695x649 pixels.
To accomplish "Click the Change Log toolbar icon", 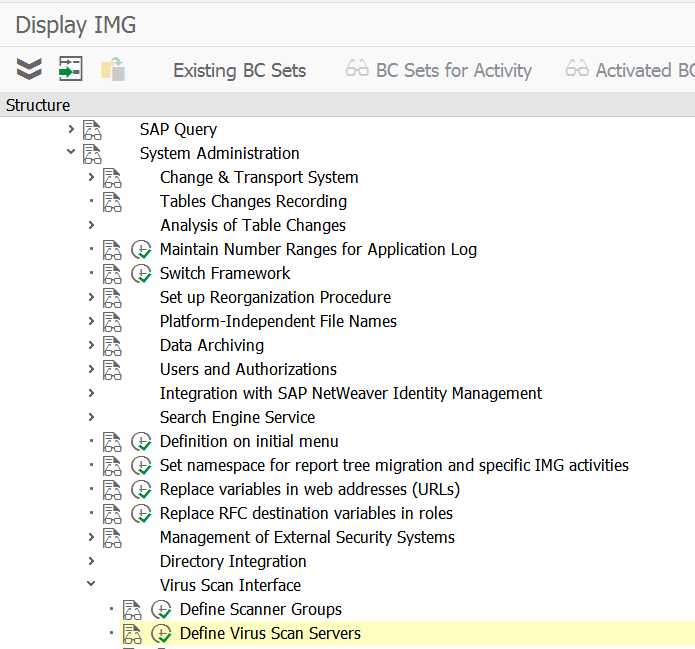I will (113, 69).
